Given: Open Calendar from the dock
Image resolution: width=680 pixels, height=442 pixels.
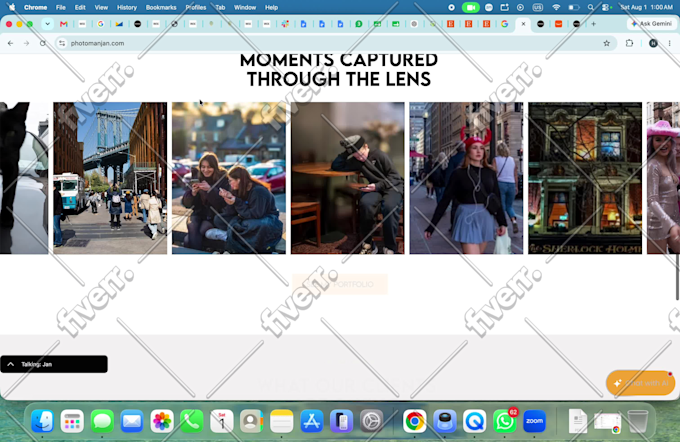Looking at the screenshot, I should click(x=222, y=421).
